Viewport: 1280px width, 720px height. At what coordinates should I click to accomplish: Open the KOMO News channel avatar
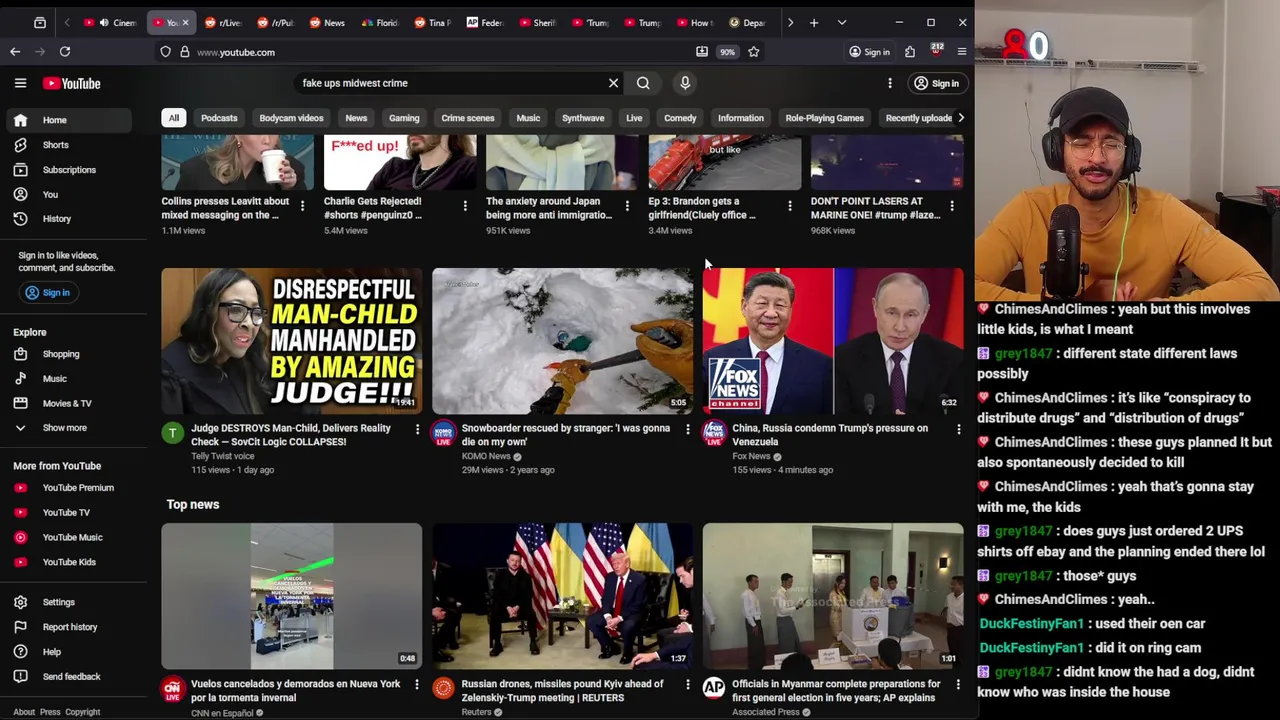[443, 433]
